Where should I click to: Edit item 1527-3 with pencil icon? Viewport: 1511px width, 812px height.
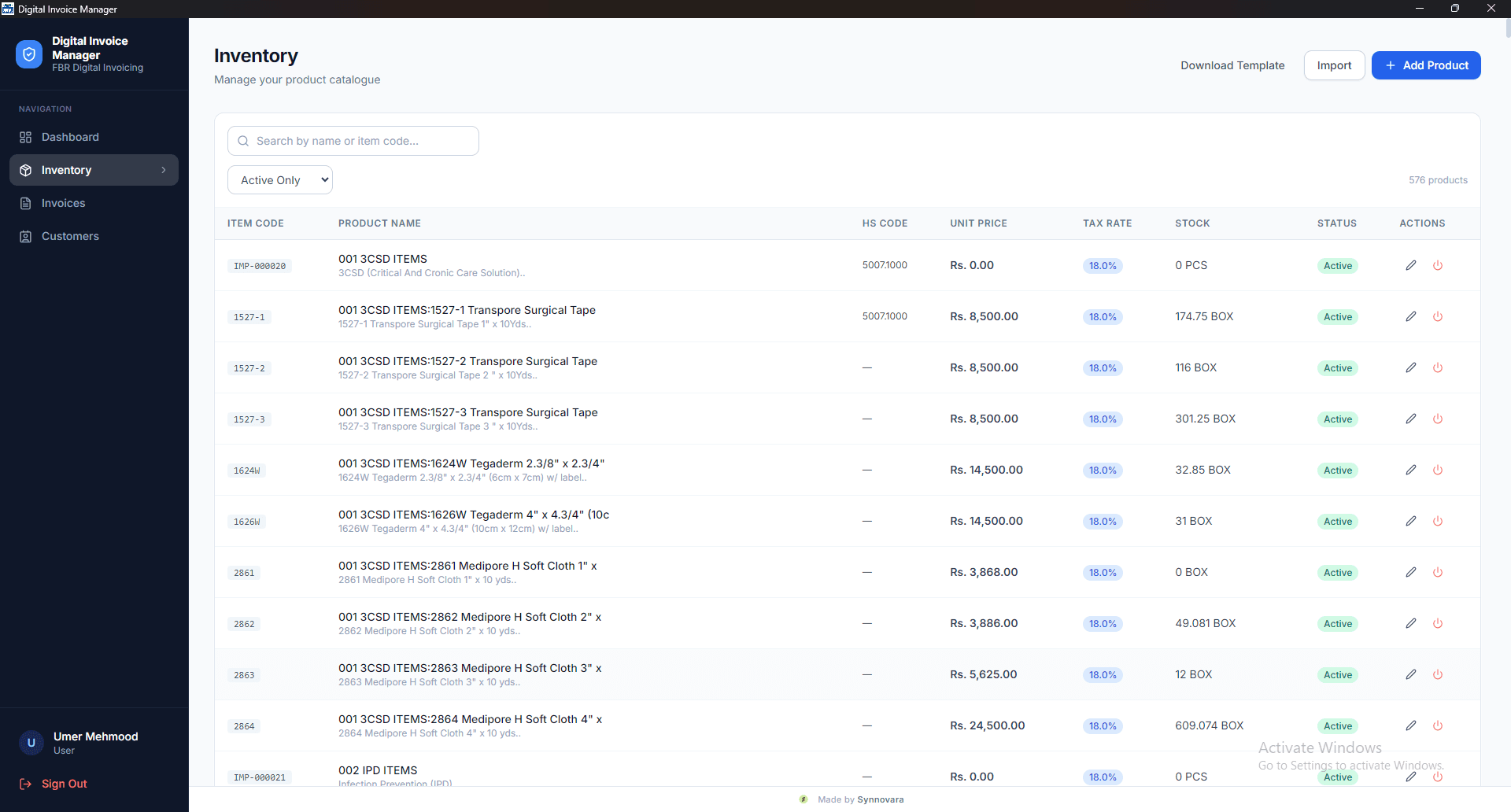1411,419
